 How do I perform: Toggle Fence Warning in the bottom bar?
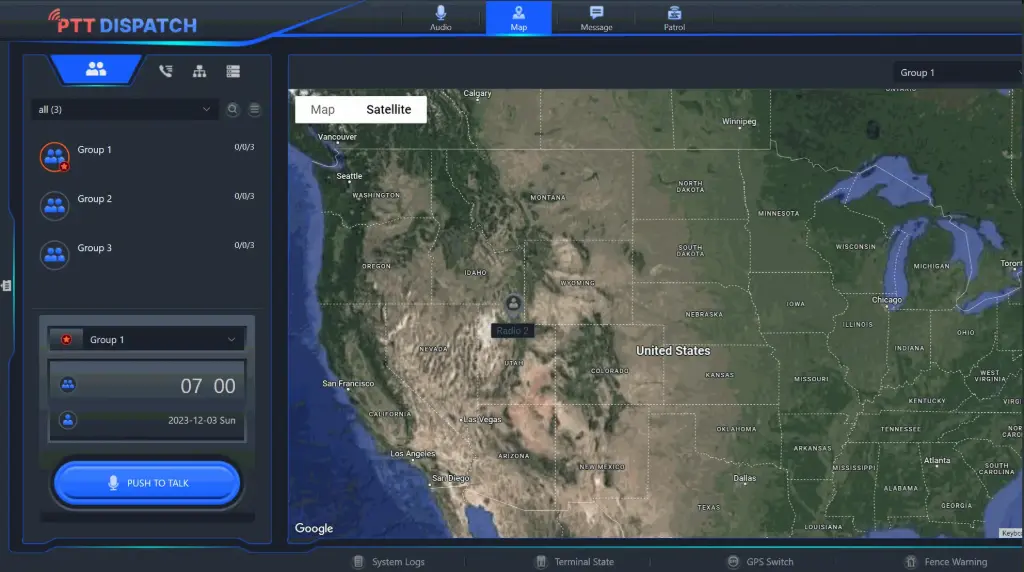pyautogui.click(x=910, y=562)
